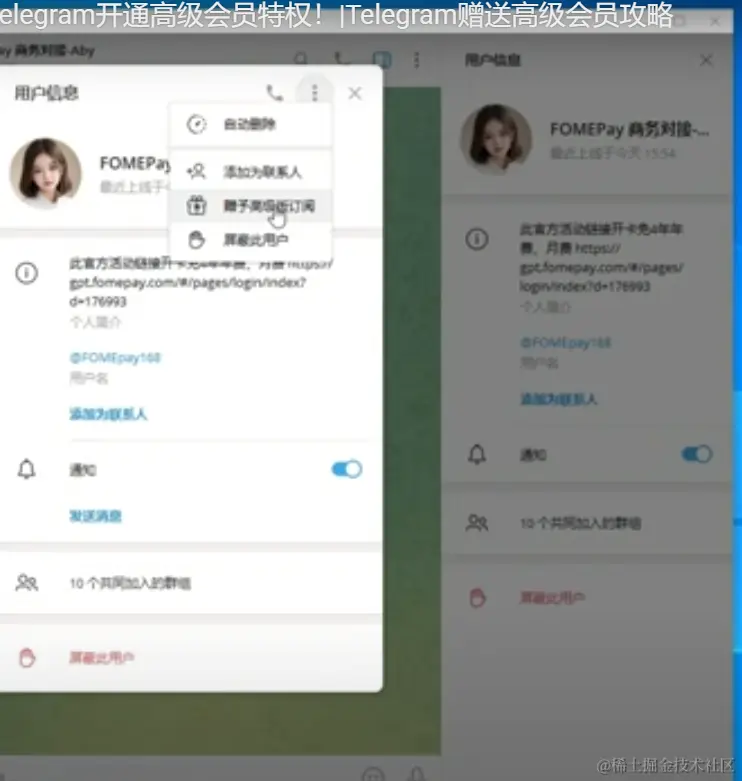Click the add-contact person icon in the menu
The image size is (742, 781).
click(196, 172)
